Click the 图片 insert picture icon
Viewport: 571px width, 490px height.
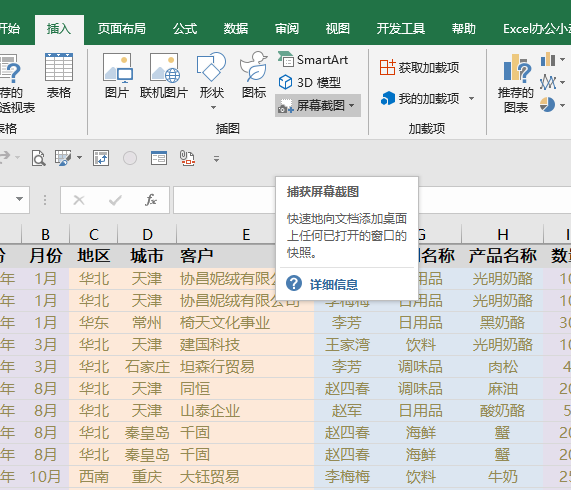pos(117,76)
